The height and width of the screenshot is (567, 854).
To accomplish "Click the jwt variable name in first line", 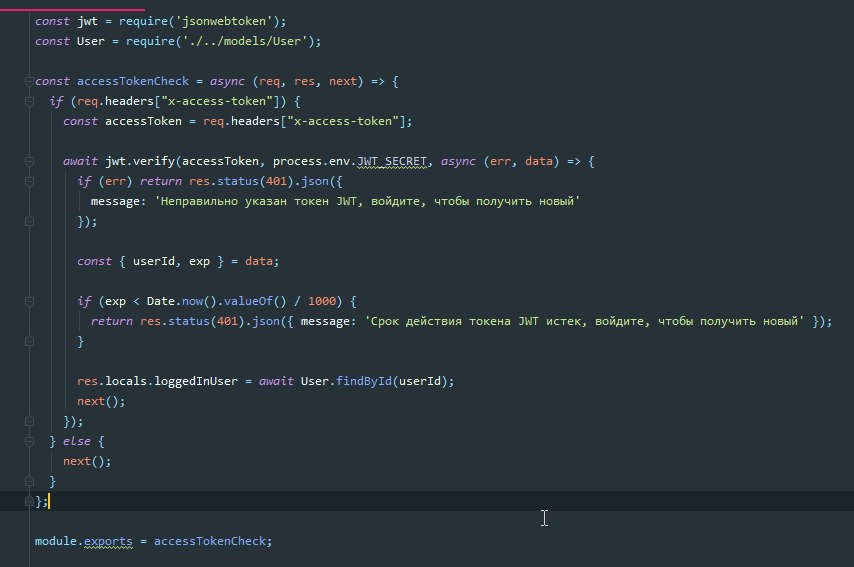I will [x=87, y=21].
